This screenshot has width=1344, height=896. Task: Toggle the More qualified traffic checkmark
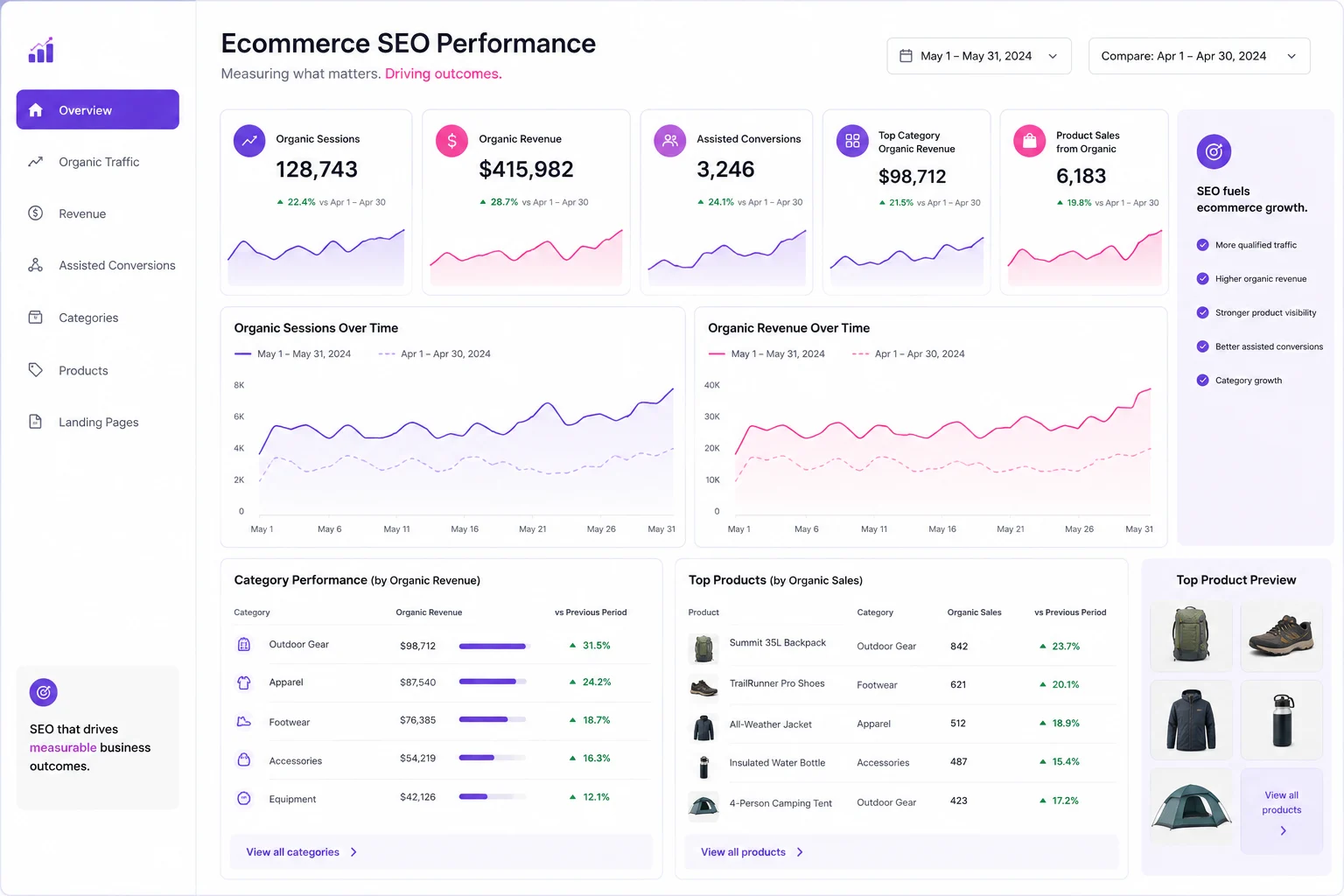pyautogui.click(x=1202, y=245)
